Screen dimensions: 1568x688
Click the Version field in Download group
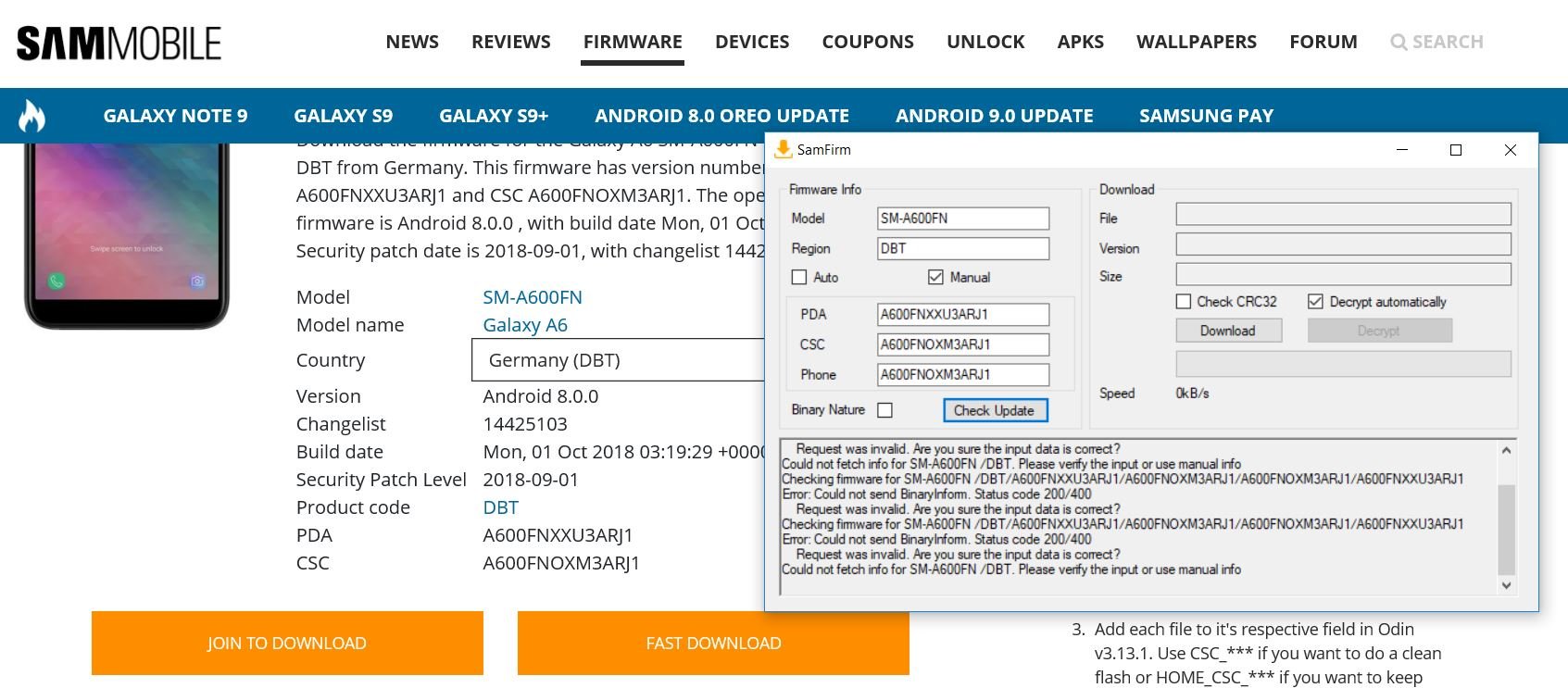coord(1344,244)
